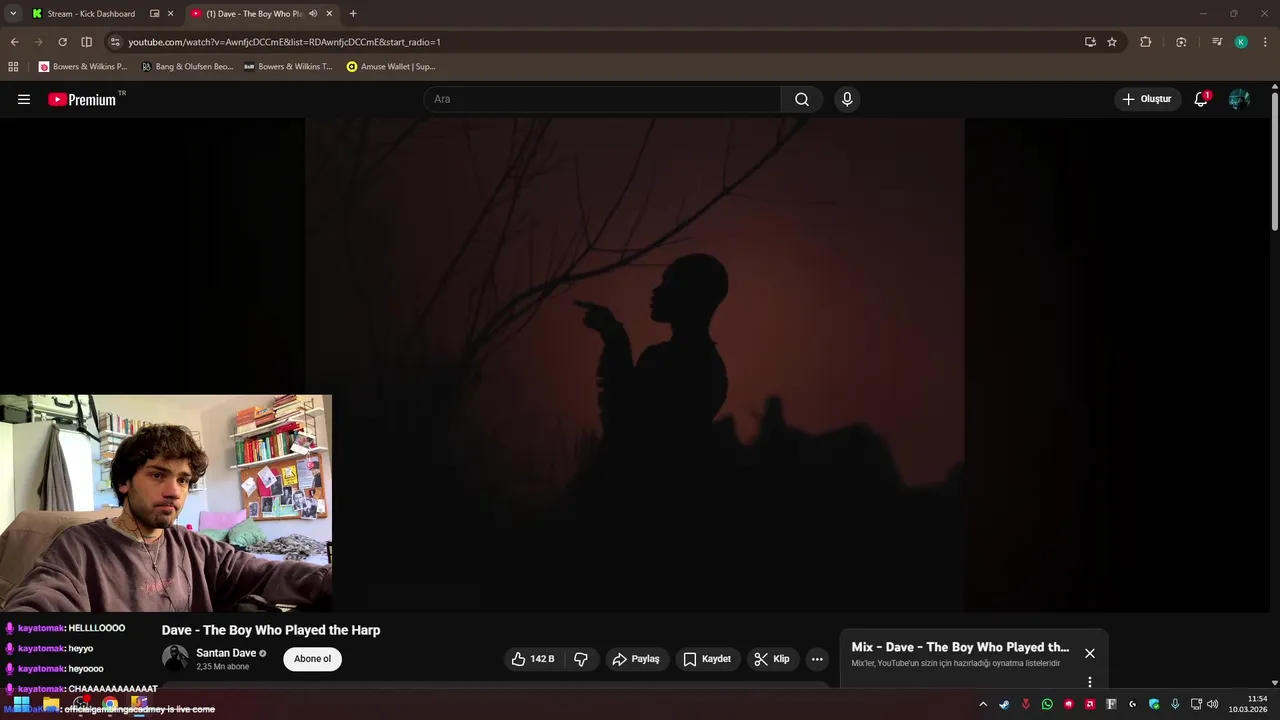Viewport: 1280px width, 720px height.
Task: Open Google Lens search icon
Action: 1181,42
